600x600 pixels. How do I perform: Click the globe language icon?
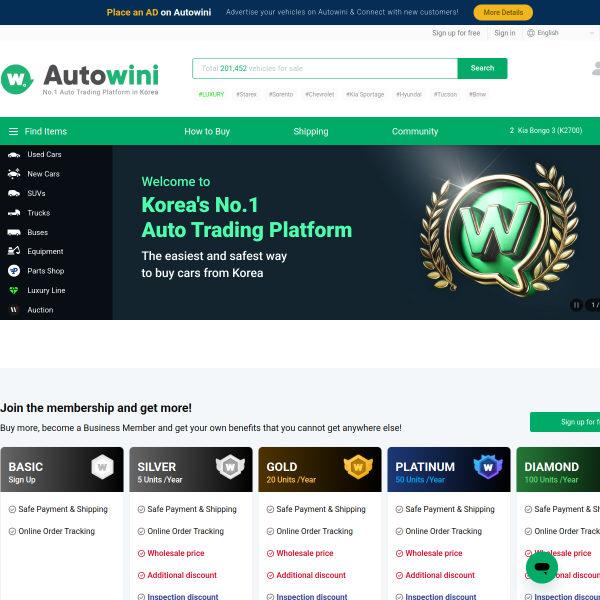pos(531,33)
